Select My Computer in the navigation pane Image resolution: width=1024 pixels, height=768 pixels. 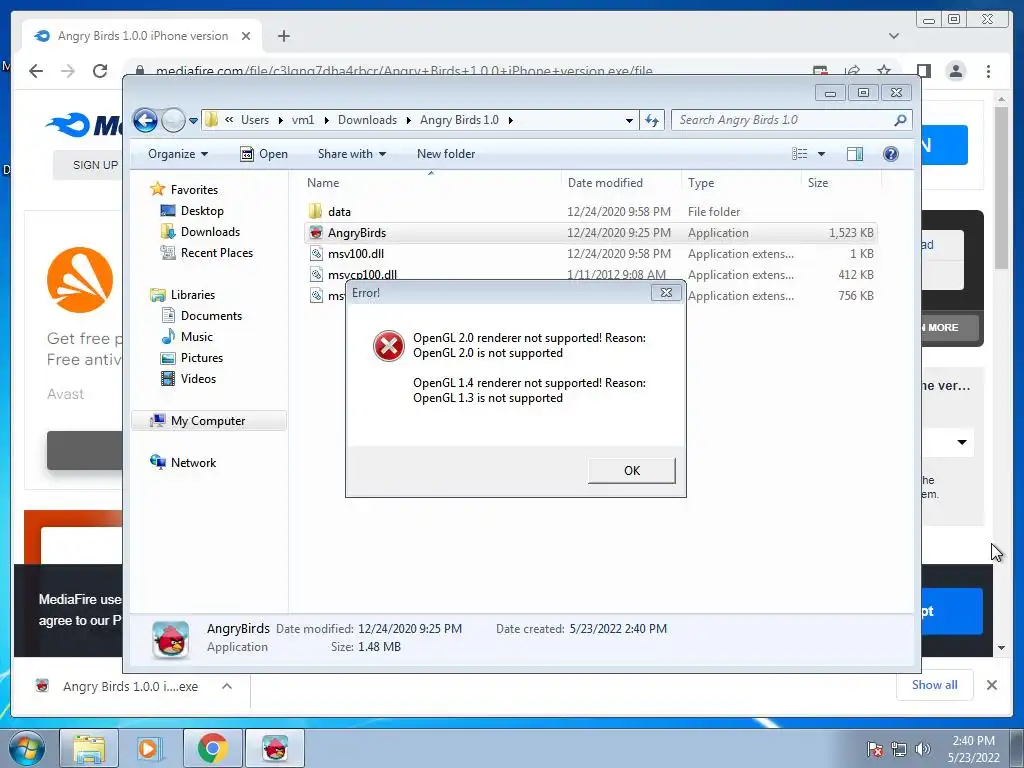208,421
